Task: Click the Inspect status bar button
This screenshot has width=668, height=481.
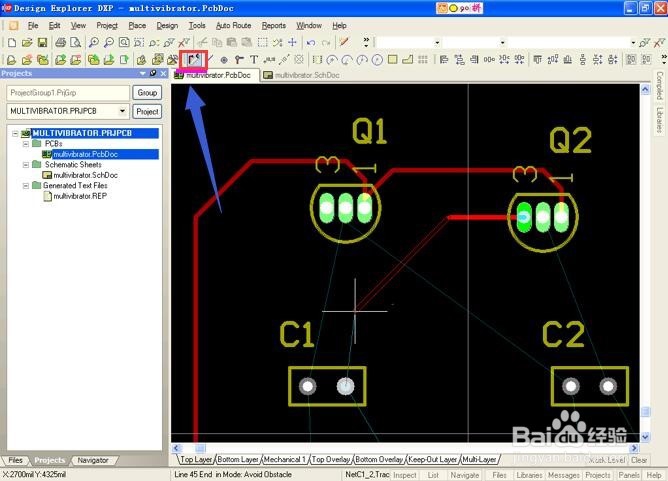Action: 404,475
